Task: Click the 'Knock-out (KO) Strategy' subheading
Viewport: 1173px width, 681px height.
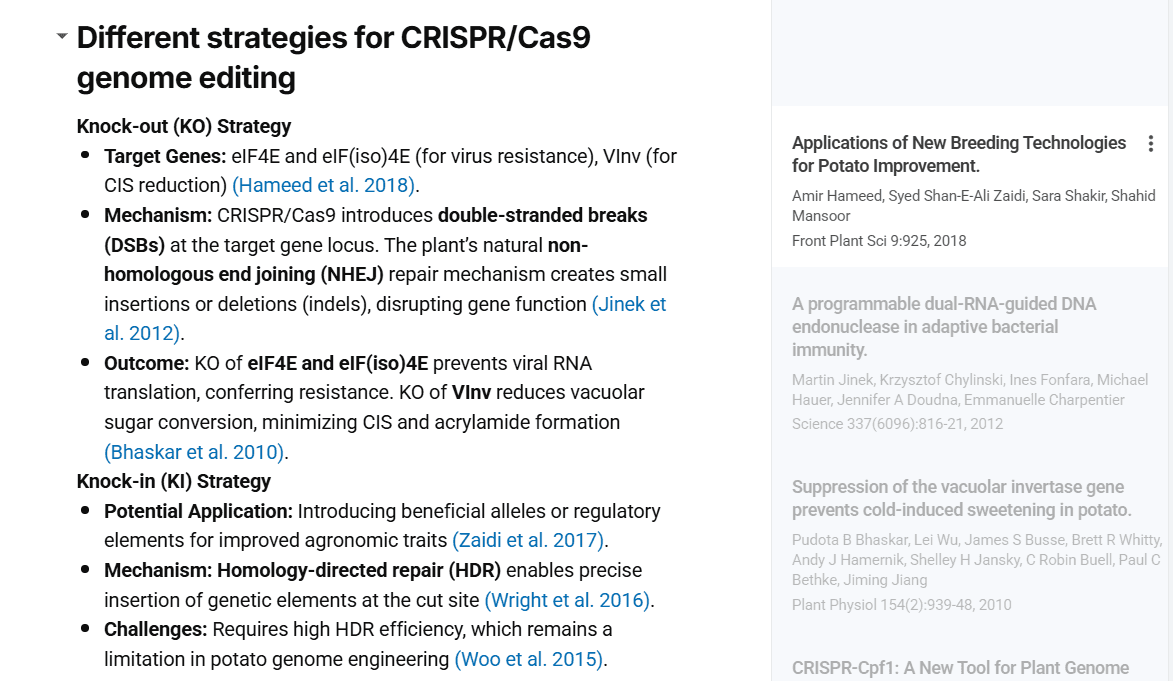Action: click(x=184, y=126)
